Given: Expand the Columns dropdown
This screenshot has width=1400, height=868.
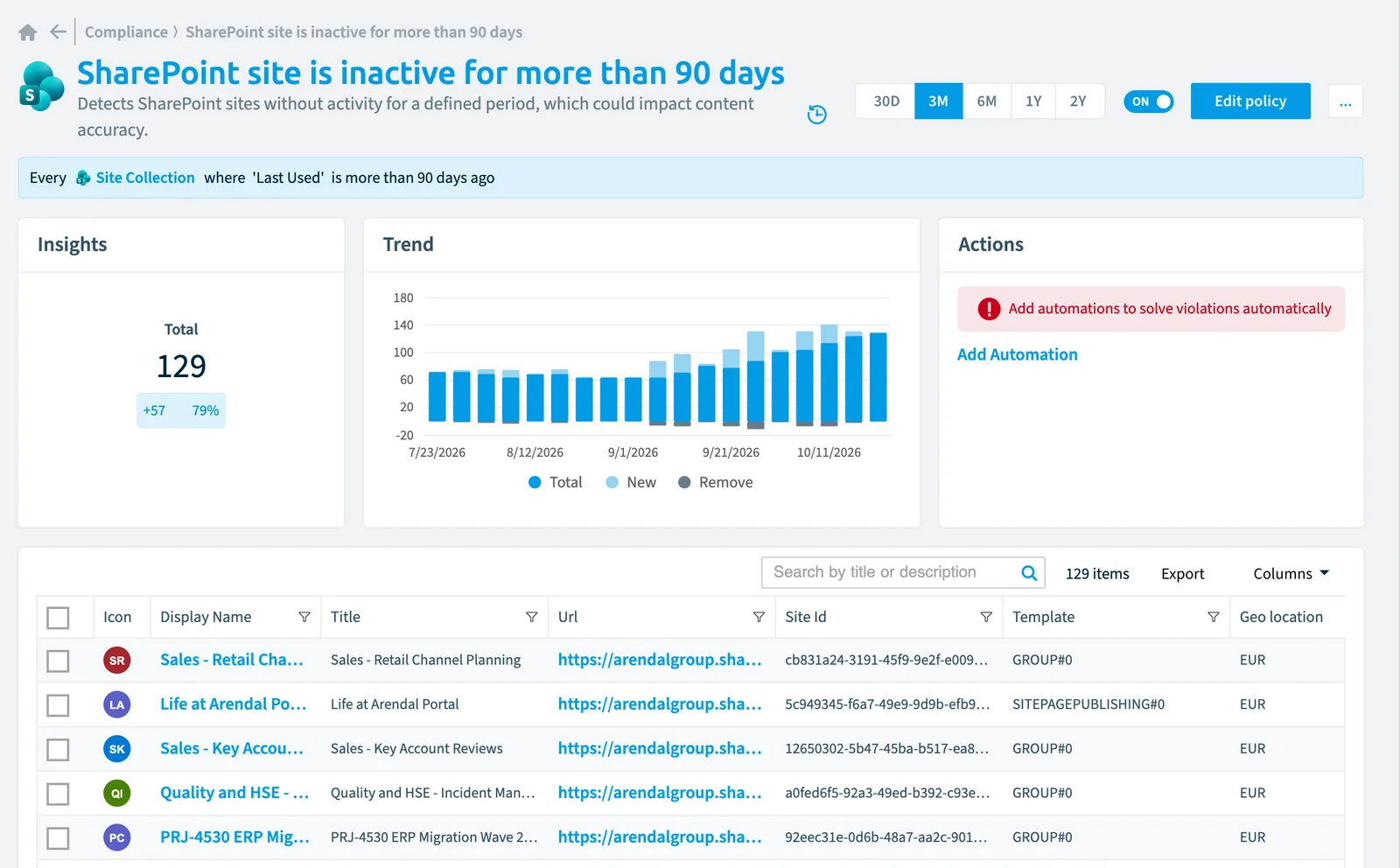Looking at the screenshot, I should tap(1291, 574).
